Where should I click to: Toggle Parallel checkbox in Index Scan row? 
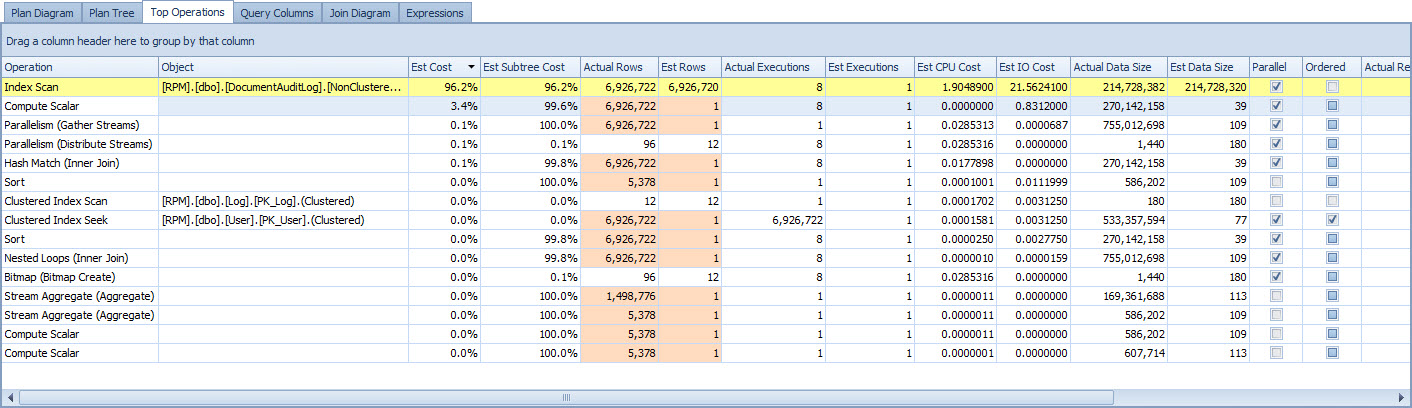click(x=1275, y=87)
